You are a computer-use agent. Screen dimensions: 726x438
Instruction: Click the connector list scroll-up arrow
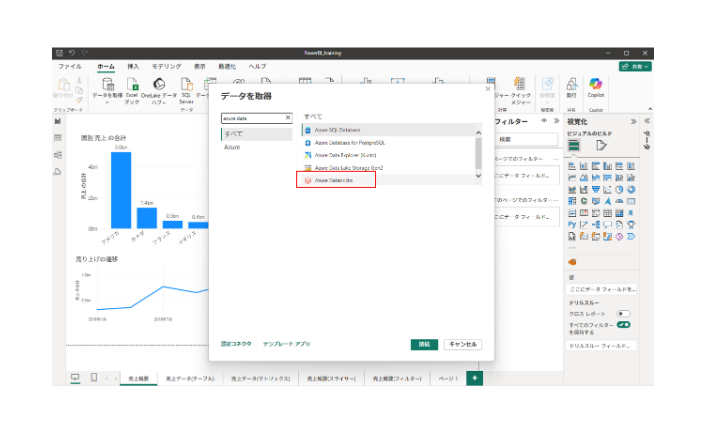[478, 133]
